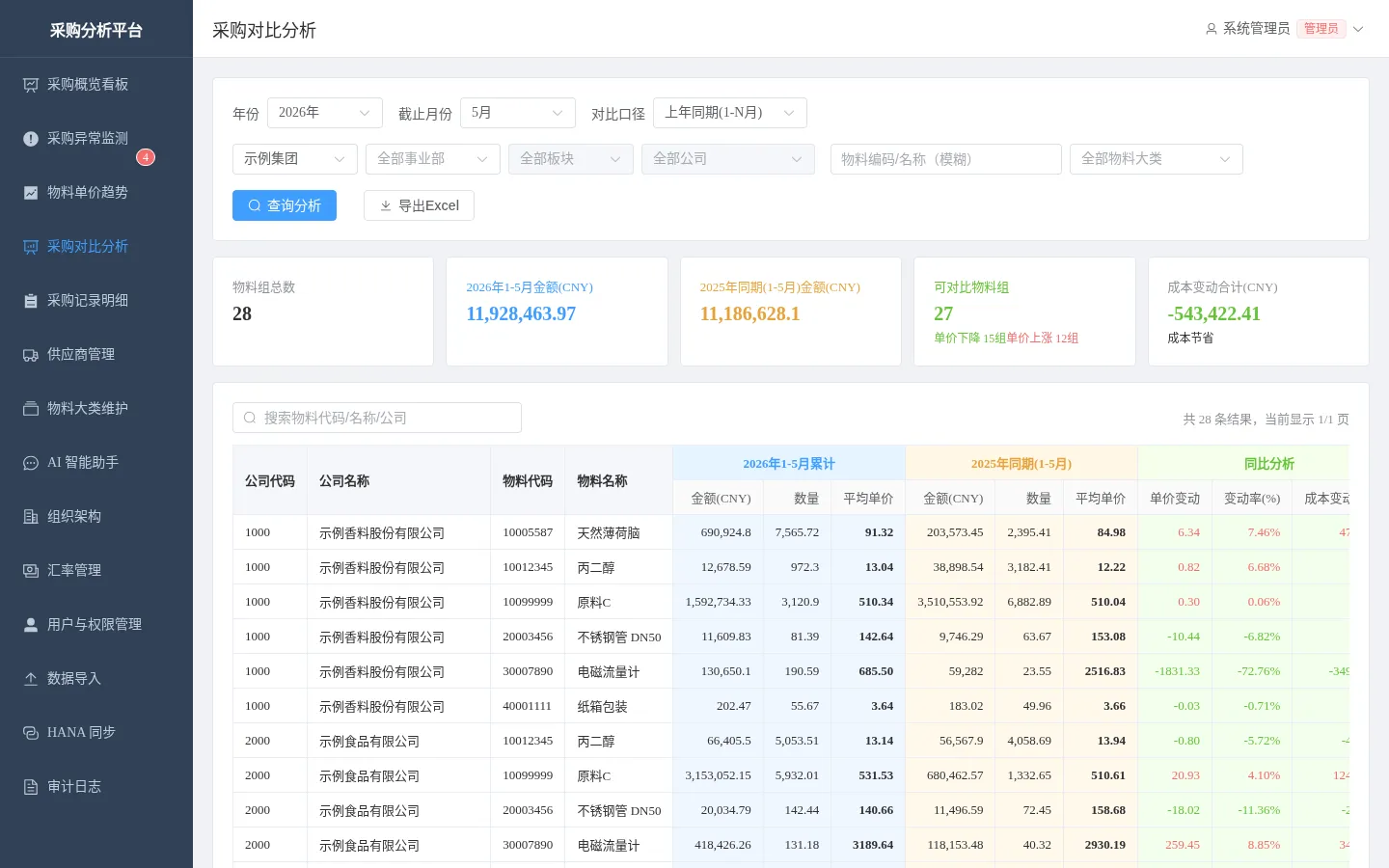Click the 采购概览看板 sidebar icon
Viewport: 1389px width, 868px height.
coord(31,85)
